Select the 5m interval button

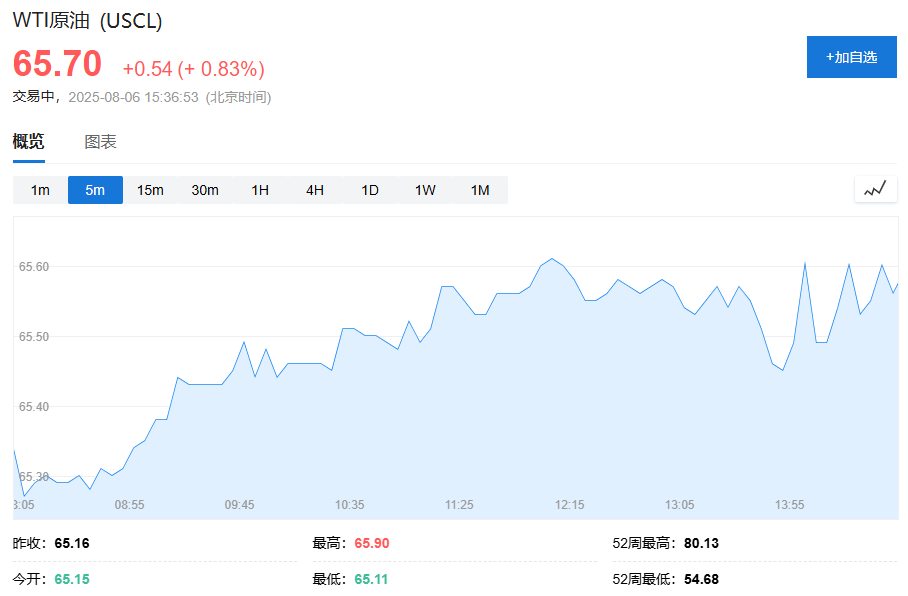coord(95,190)
